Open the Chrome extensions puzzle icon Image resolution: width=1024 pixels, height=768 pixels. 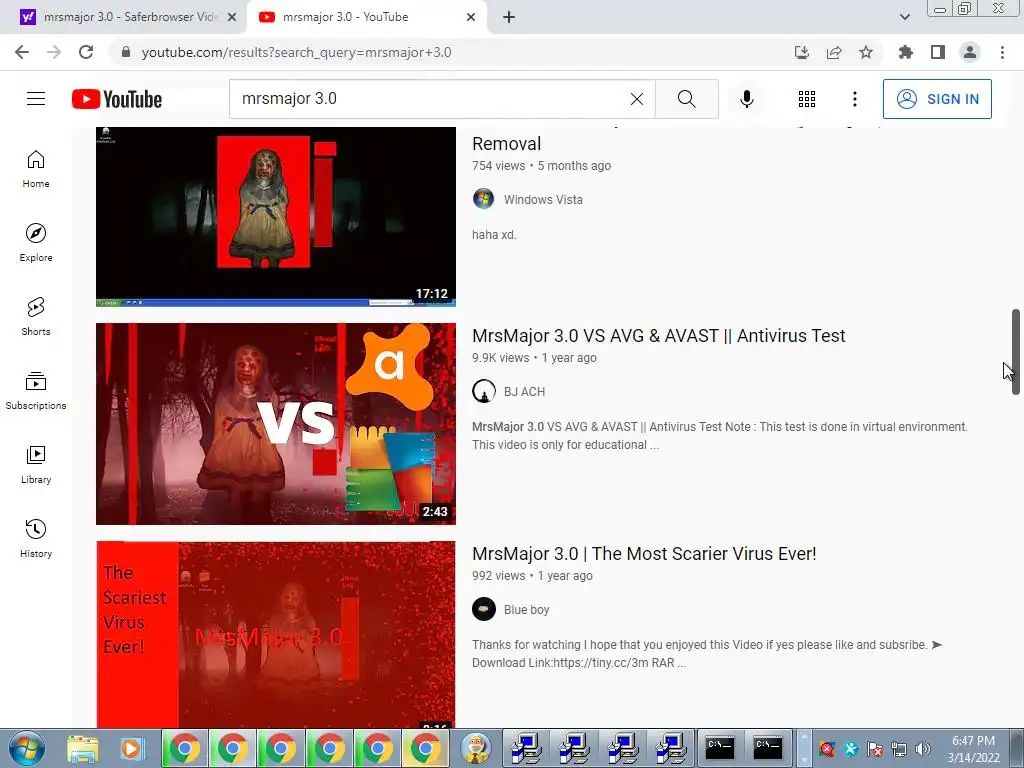906,52
